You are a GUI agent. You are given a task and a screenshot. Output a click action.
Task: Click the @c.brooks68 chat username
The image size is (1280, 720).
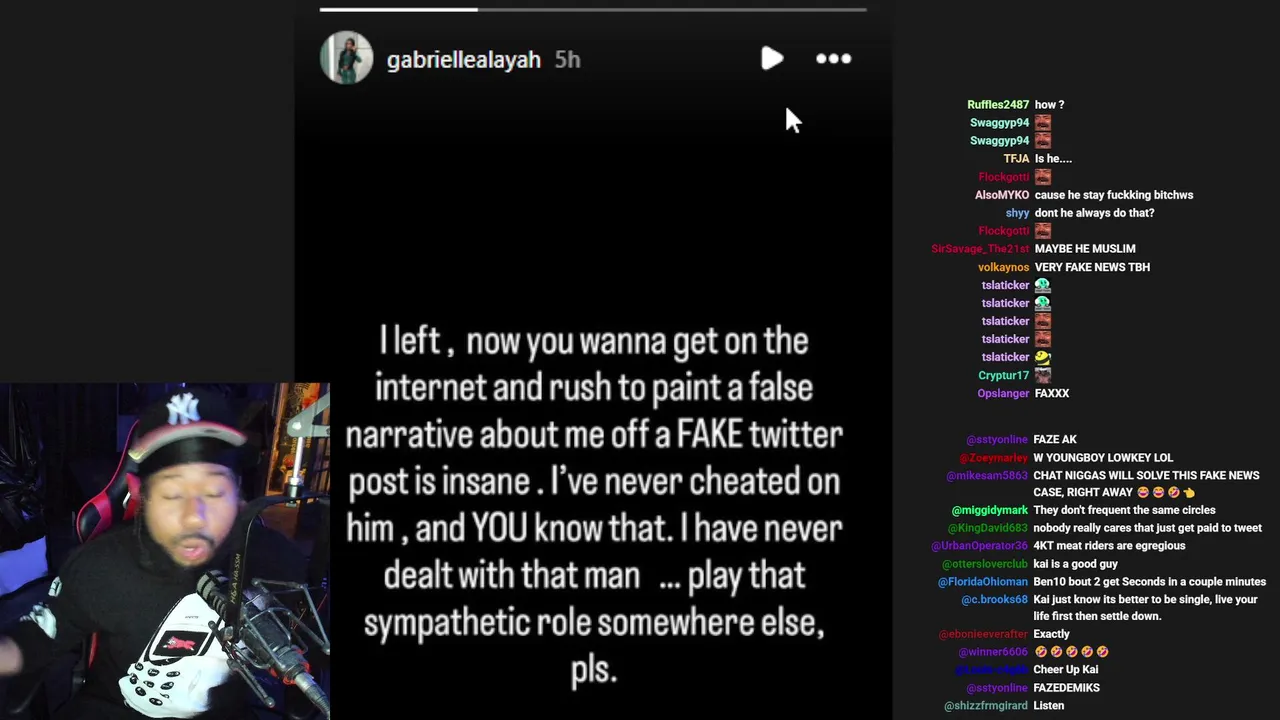[995, 599]
